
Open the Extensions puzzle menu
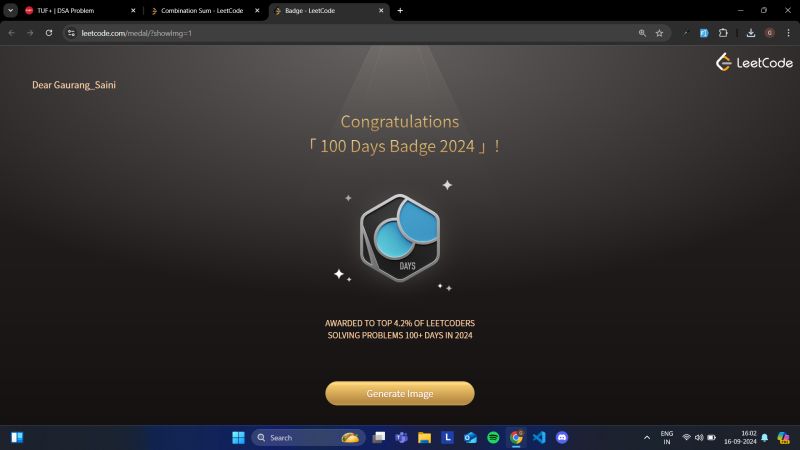point(723,33)
